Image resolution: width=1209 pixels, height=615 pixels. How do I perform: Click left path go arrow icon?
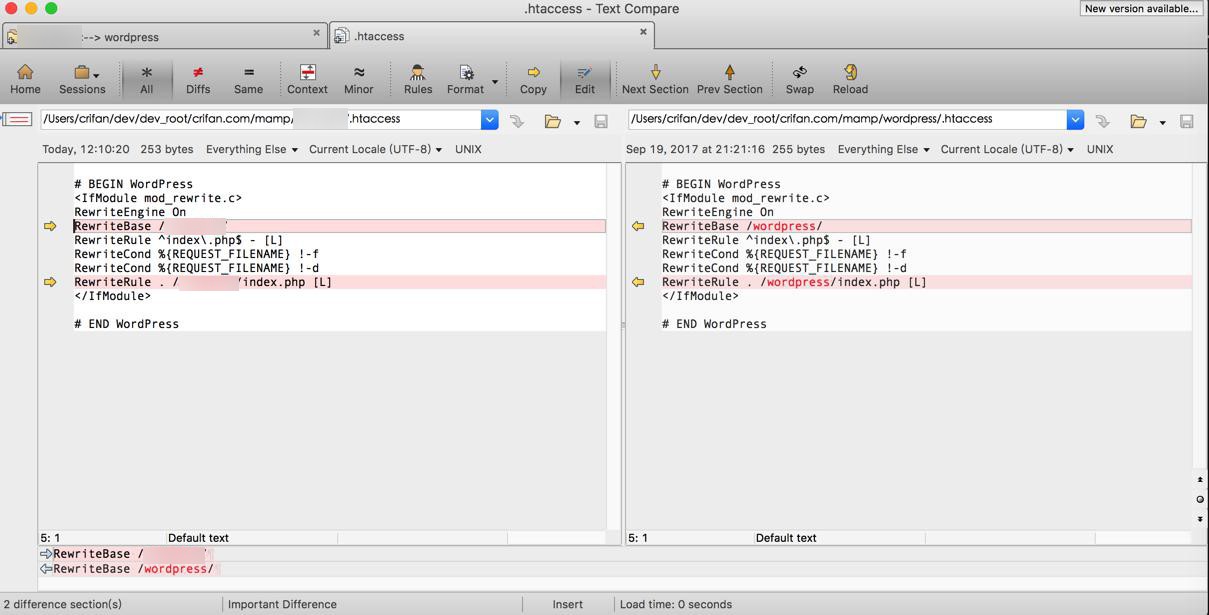point(517,121)
